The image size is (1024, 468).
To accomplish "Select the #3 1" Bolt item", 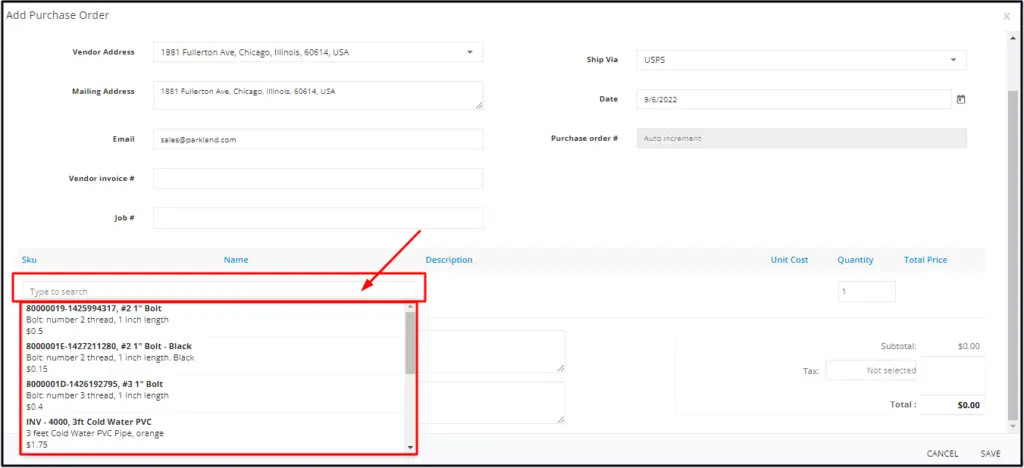I will 214,394.
